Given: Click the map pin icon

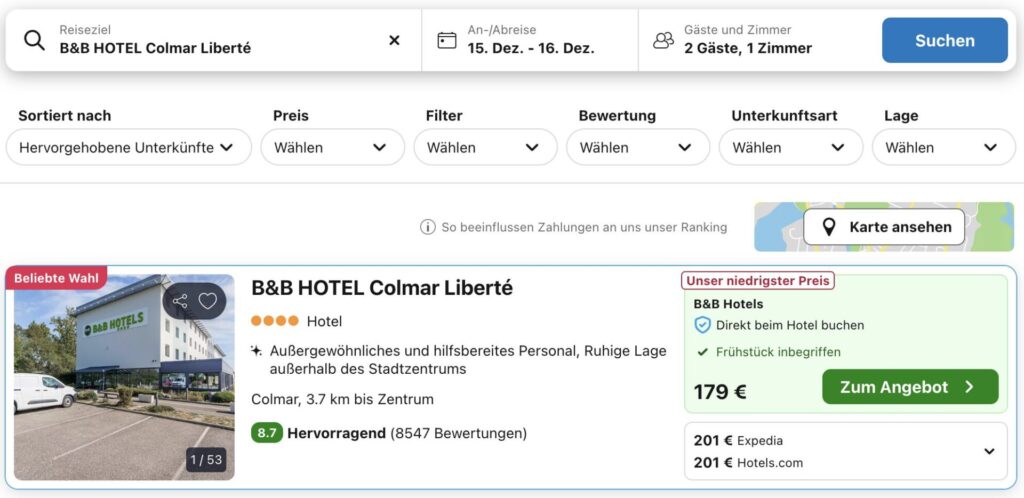Looking at the screenshot, I should coord(829,227).
